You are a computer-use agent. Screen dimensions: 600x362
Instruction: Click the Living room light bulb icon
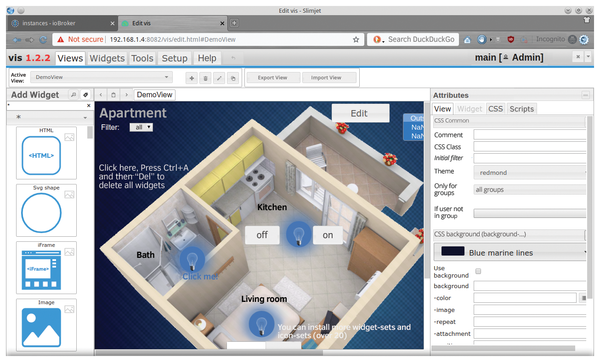point(261,324)
